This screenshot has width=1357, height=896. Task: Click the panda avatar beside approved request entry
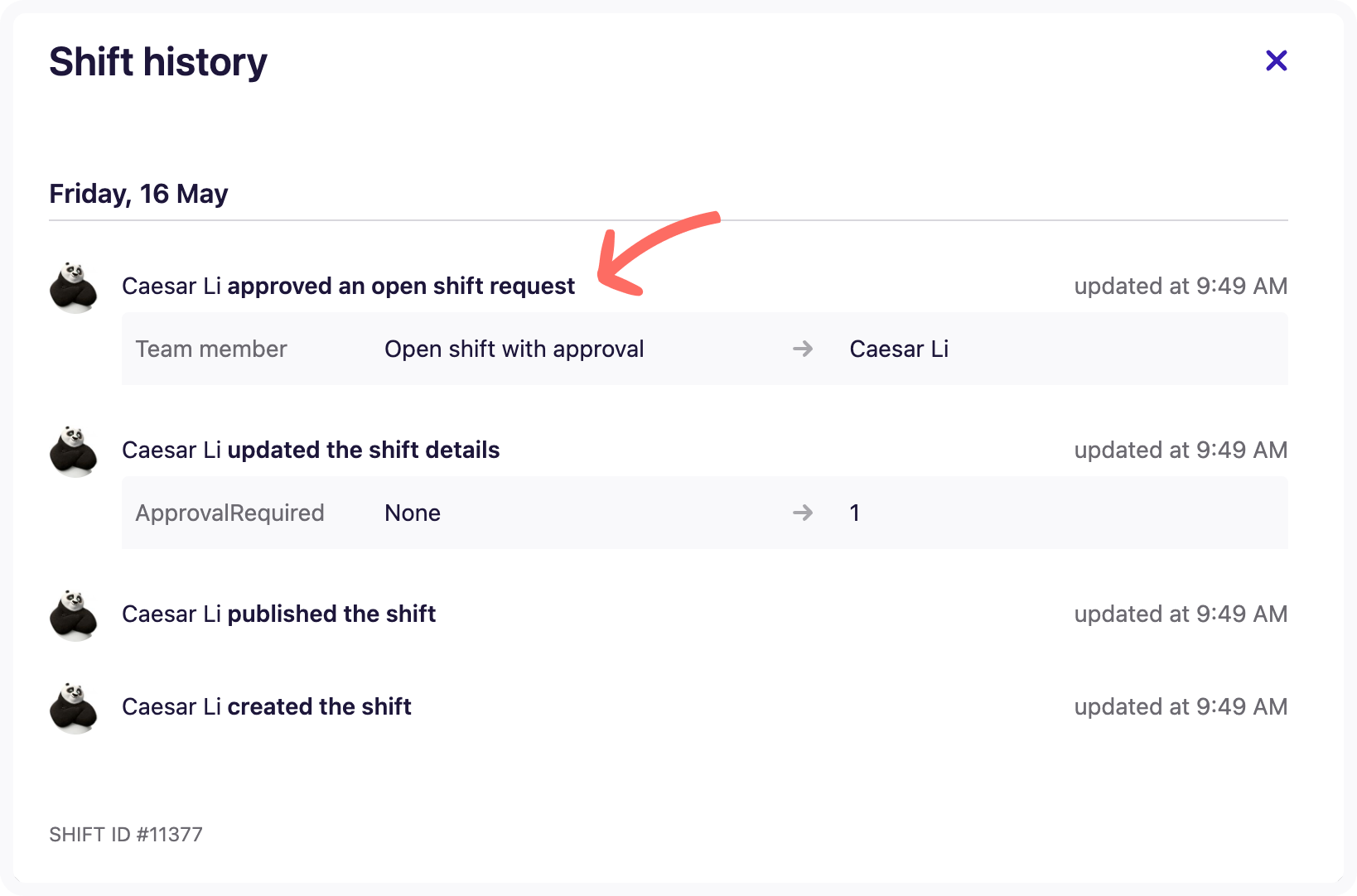[x=74, y=287]
